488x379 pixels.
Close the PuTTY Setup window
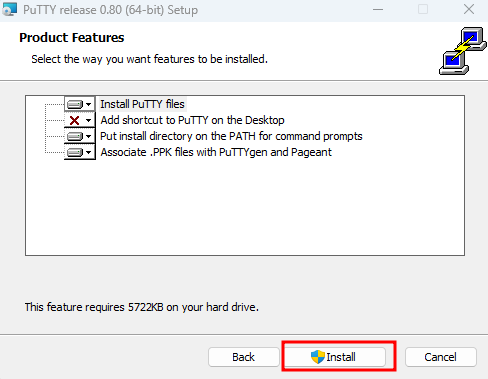pos(469,9)
